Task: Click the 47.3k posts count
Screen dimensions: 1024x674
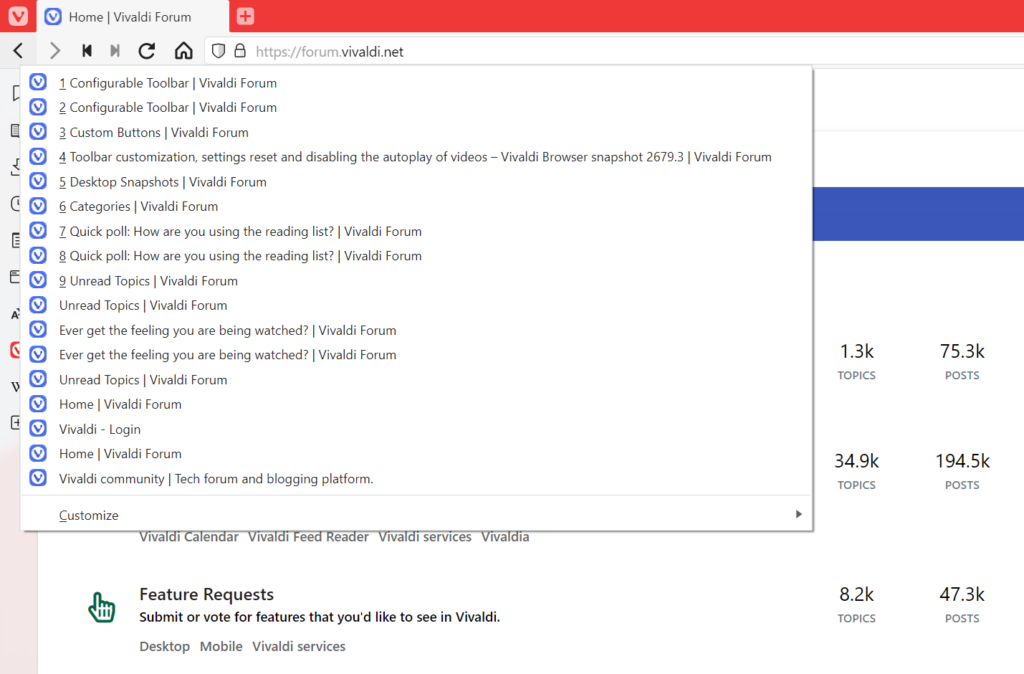Action: point(962,594)
